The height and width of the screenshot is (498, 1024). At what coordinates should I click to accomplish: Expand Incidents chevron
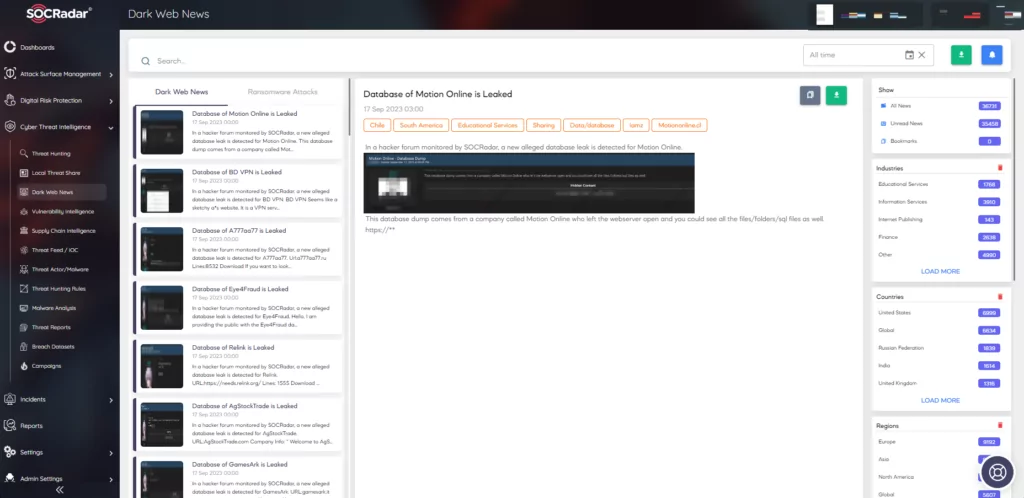(111, 399)
